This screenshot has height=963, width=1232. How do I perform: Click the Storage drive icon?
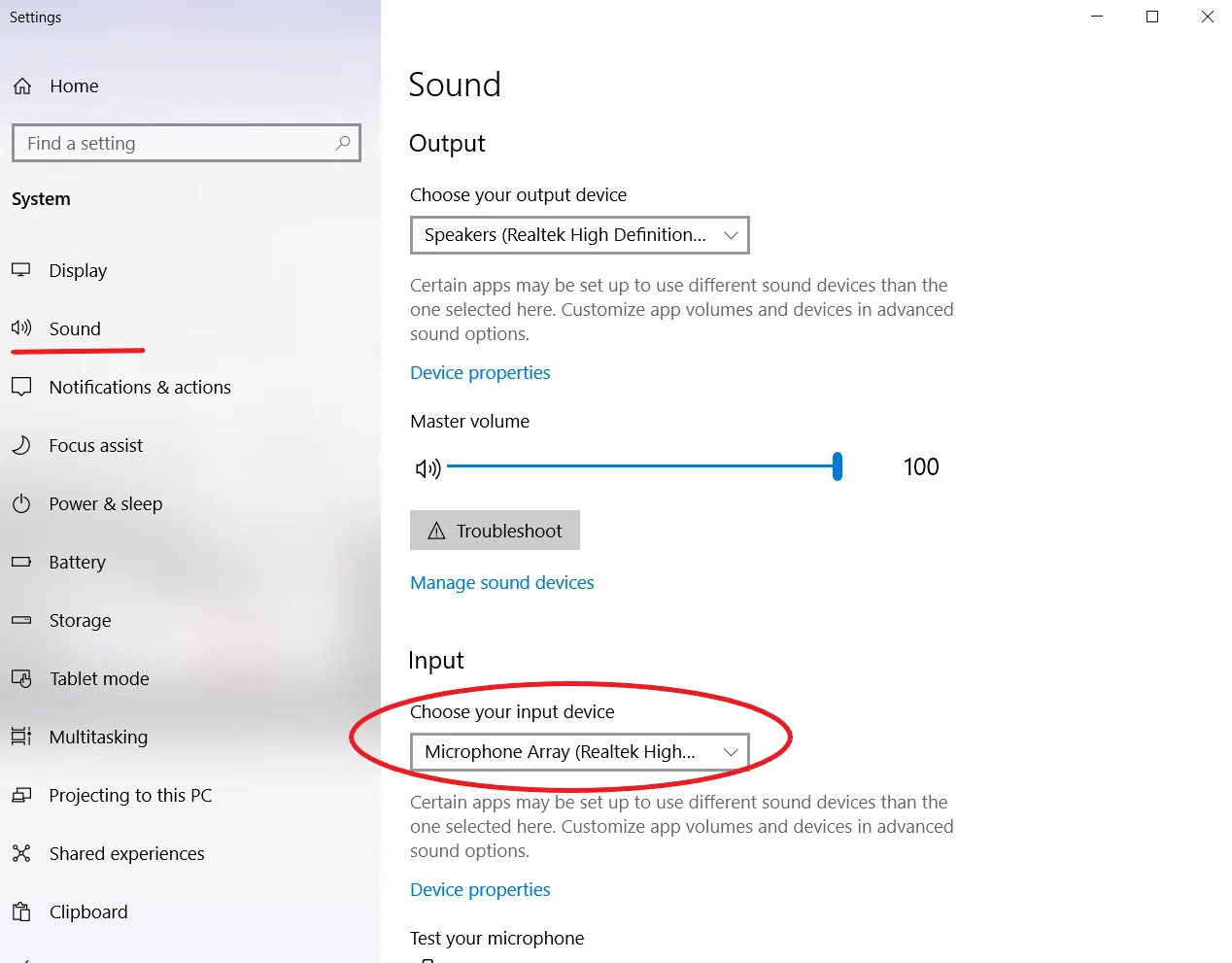tap(21, 620)
